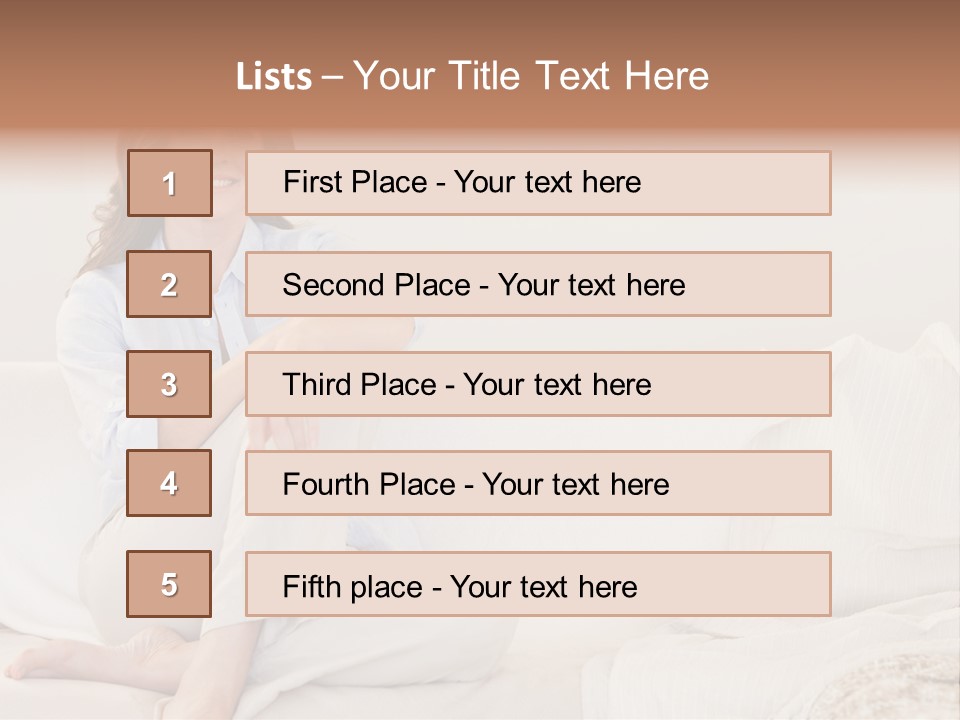Image resolution: width=960 pixels, height=720 pixels.
Task: Select the "First Place - Your text here" box
Action: click(x=538, y=183)
